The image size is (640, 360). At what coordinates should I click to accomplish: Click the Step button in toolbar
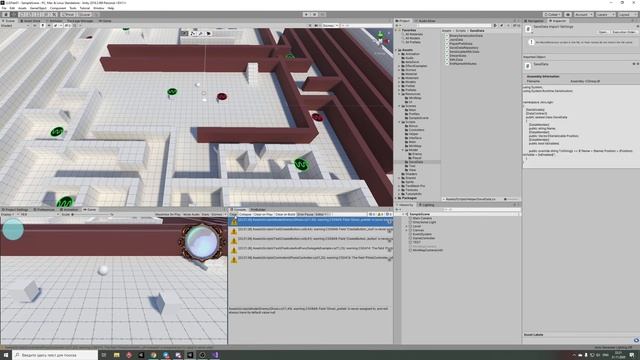click(322, 15)
